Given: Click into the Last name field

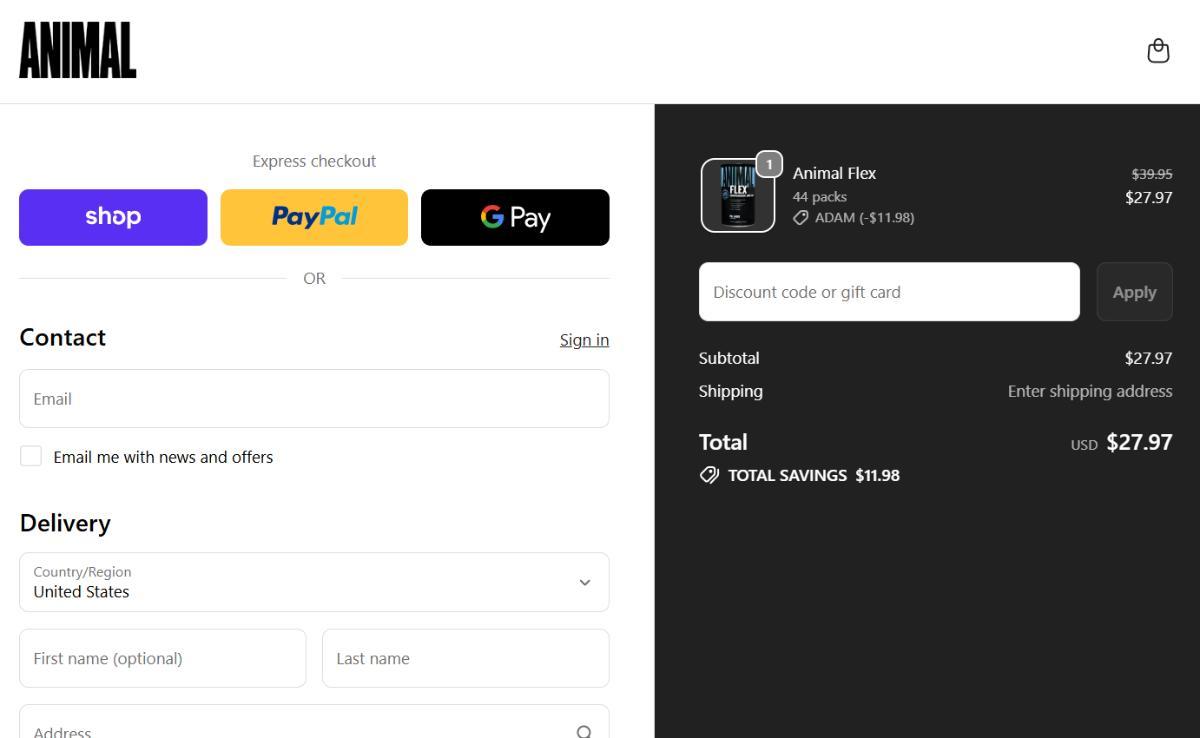Looking at the screenshot, I should coord(465,658).
